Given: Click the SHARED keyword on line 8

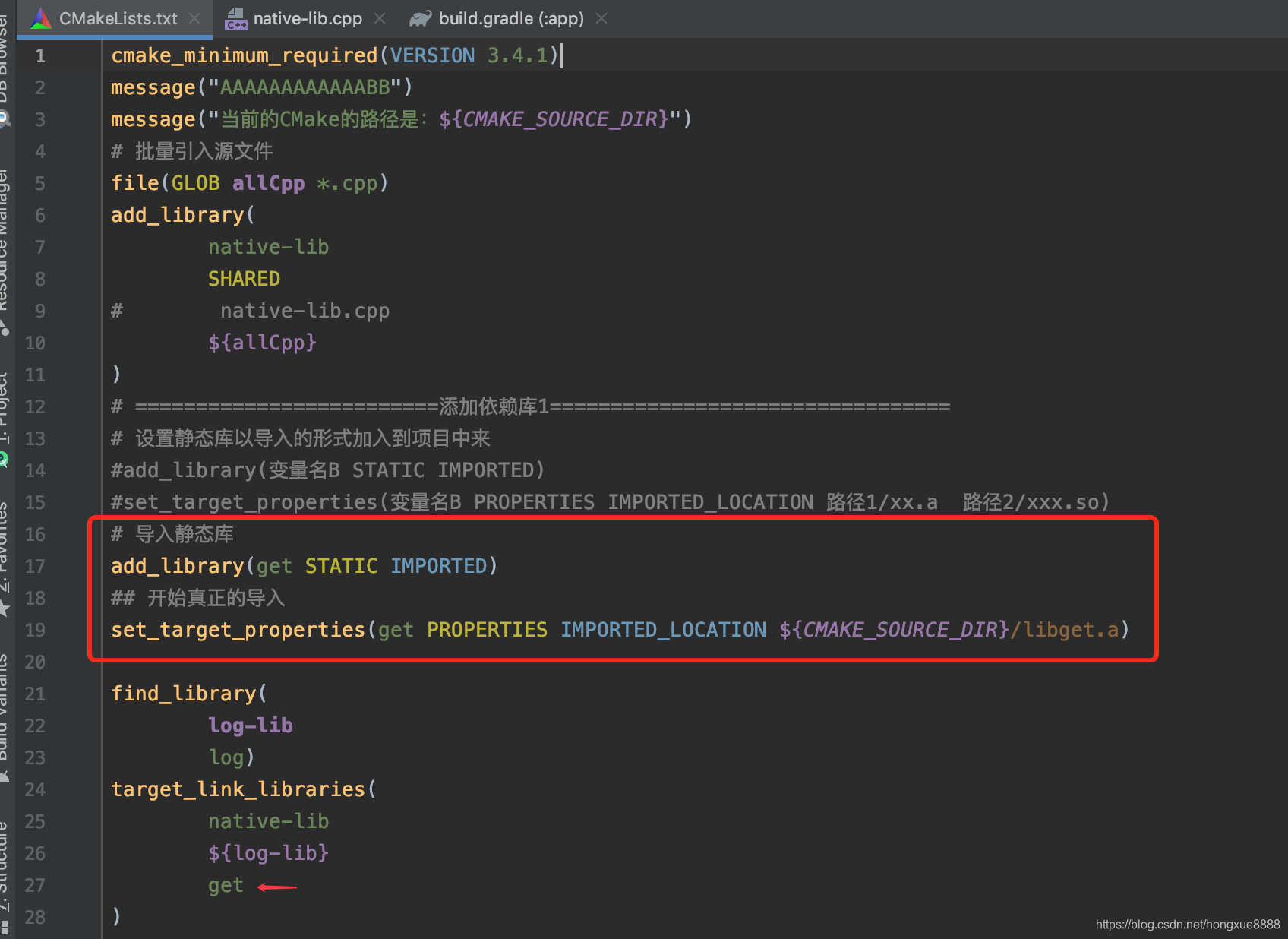Looking at the screenshot, I should tap(244, 279).
